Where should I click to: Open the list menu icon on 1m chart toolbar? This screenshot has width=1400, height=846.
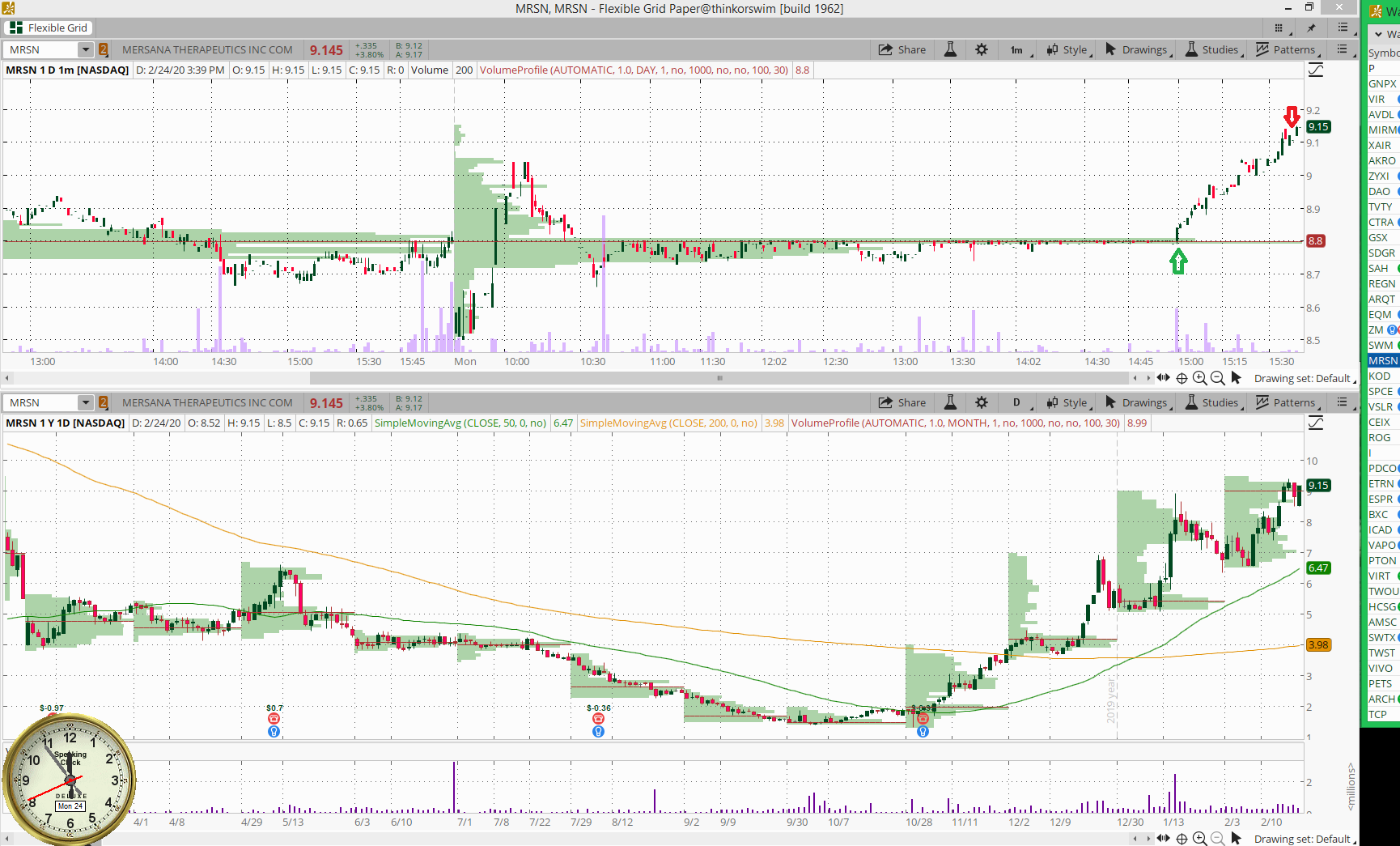coord(1342,49)
